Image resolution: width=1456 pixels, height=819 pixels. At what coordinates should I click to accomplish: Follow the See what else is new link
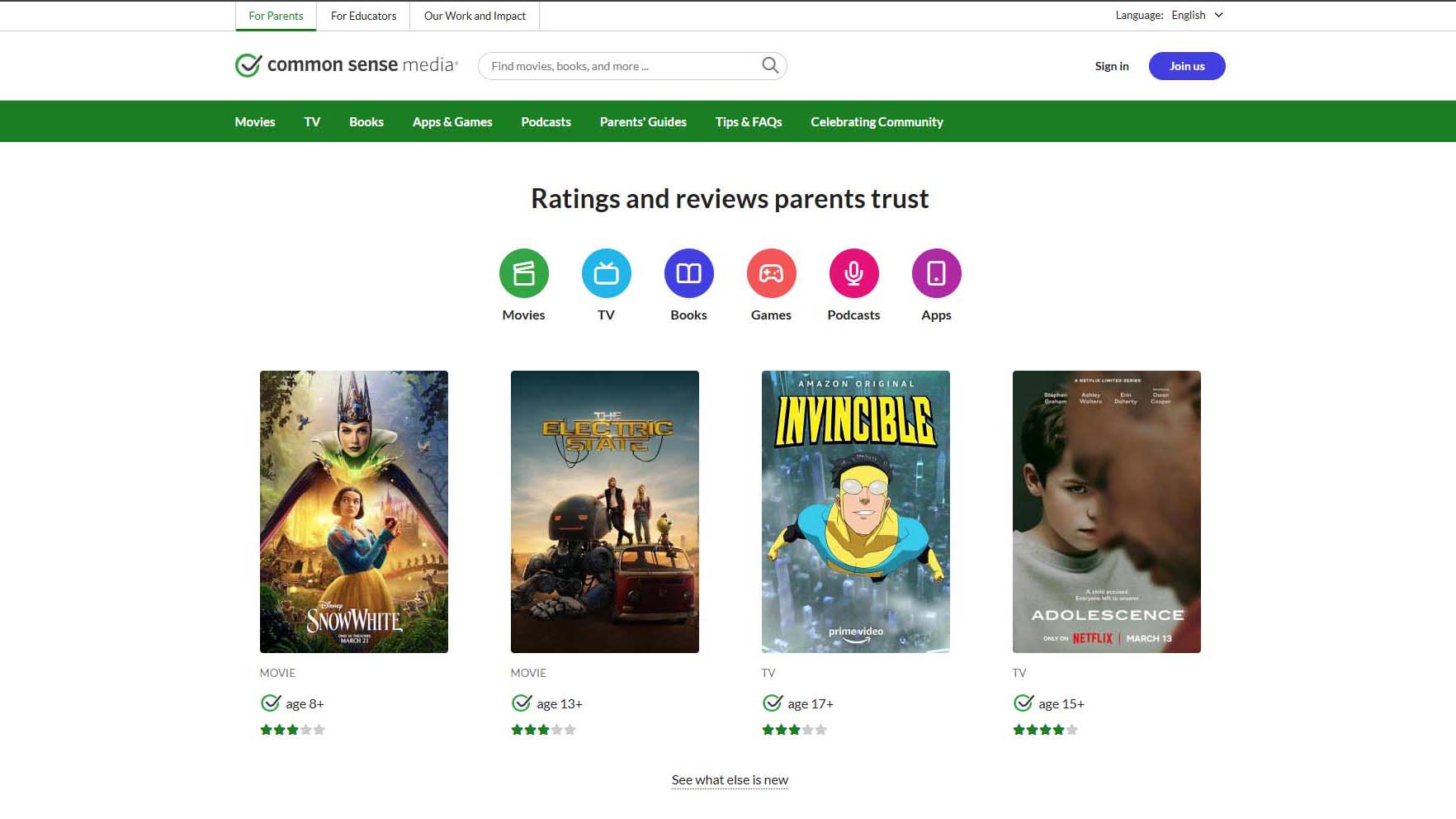click(x=730, y=779)
